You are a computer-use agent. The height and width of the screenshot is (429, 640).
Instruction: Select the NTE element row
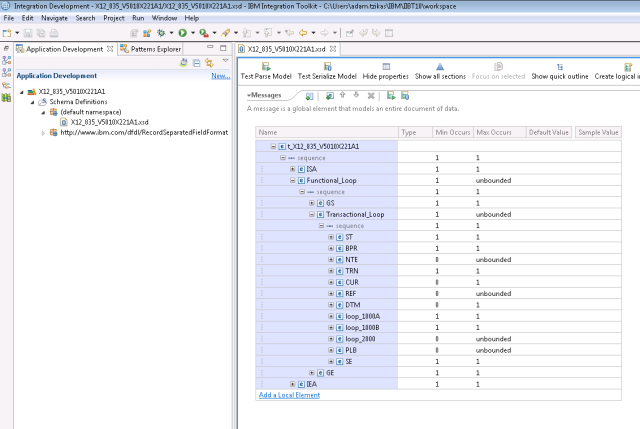click(x=438, y=260)
